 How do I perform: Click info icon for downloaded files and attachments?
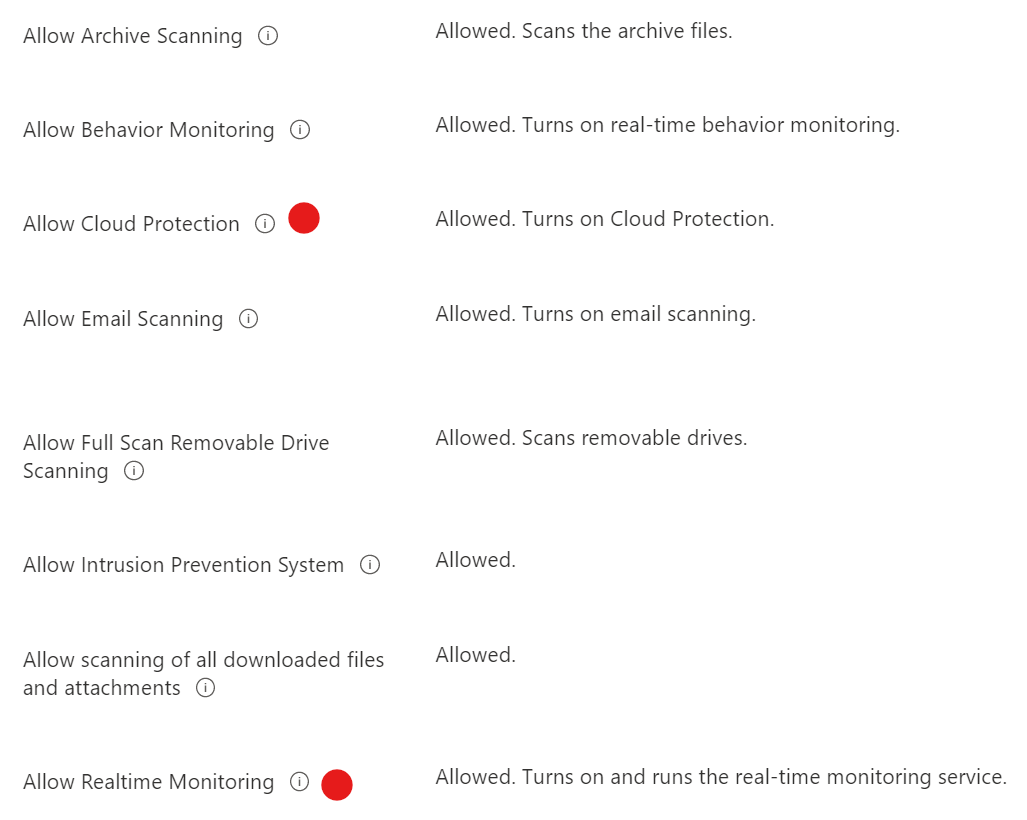pos(206,688)
